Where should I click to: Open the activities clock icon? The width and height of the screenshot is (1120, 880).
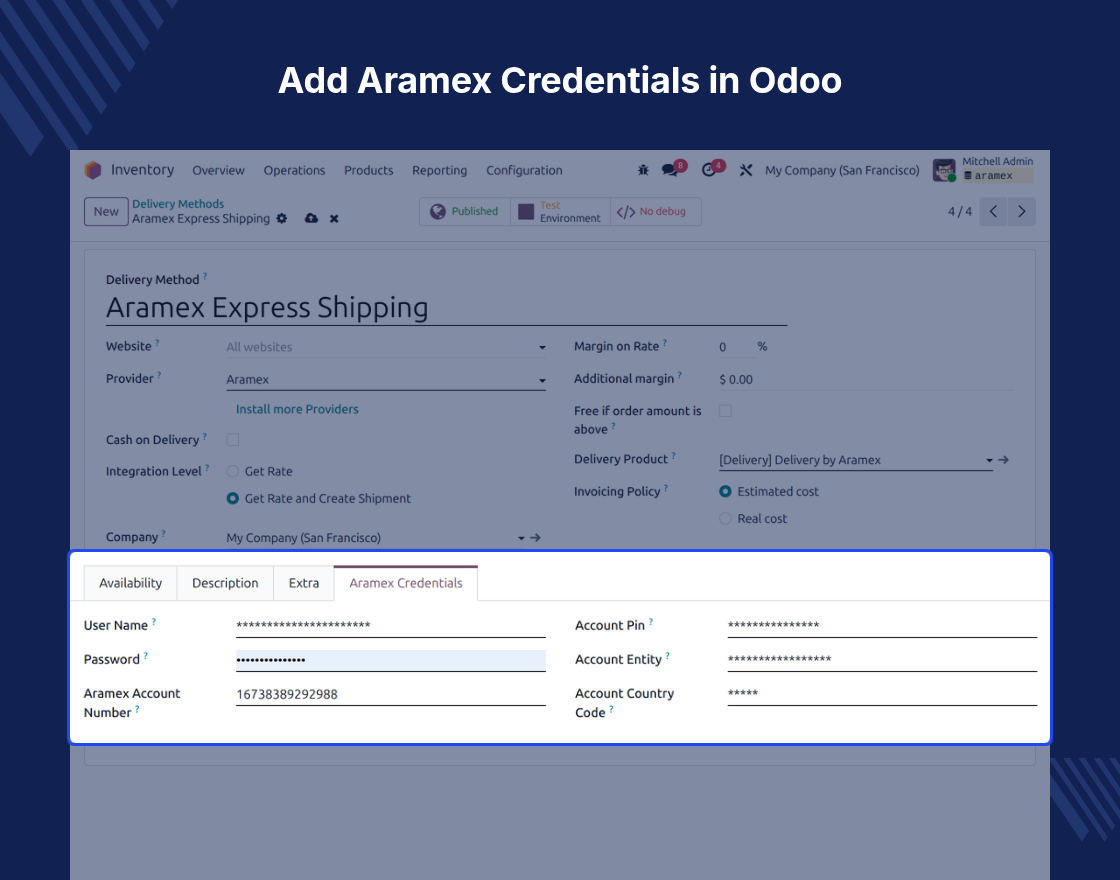pos(709,170)
